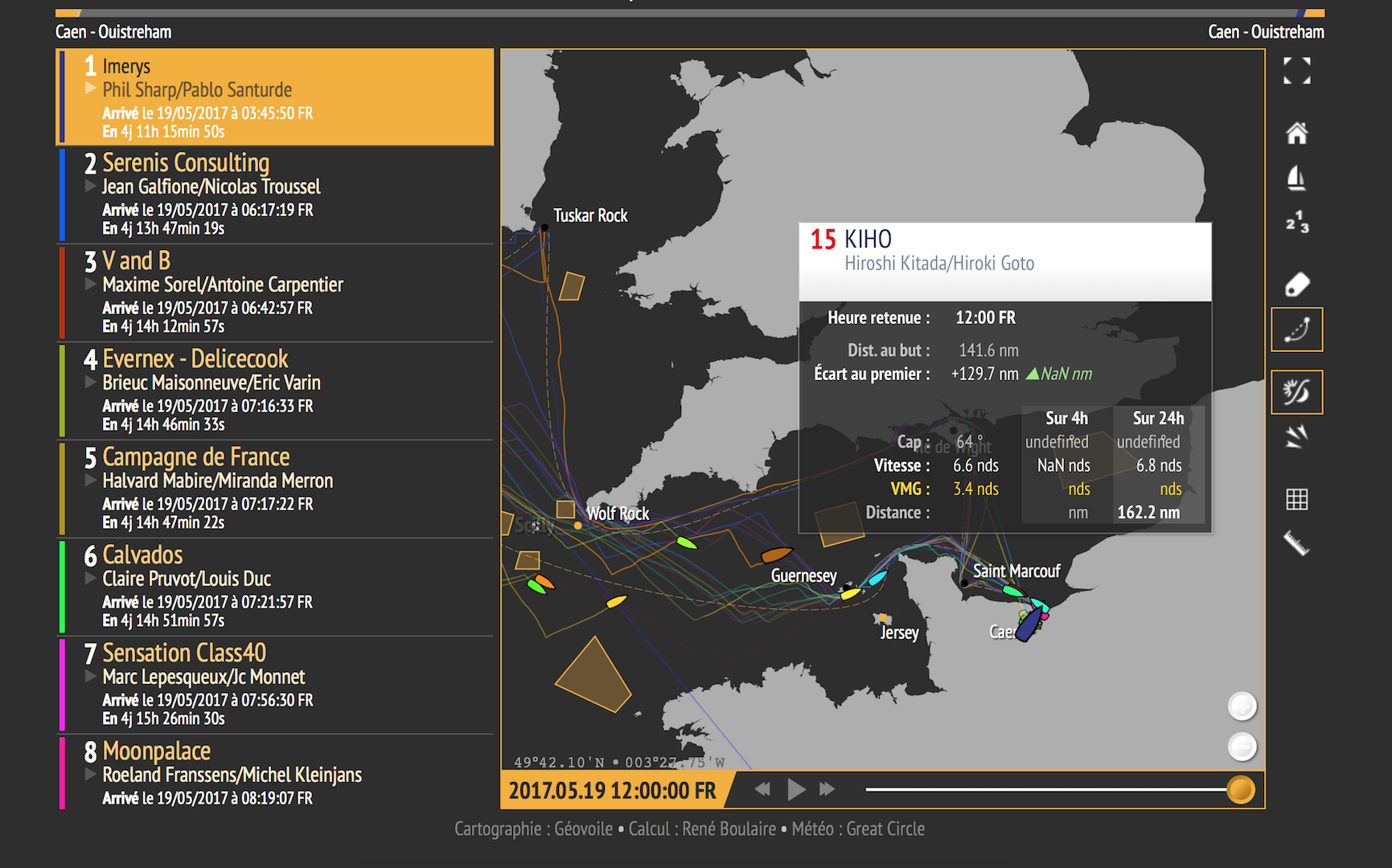
Task: Open the Great Circle weather credit
Action: click(x=885, y=829)
